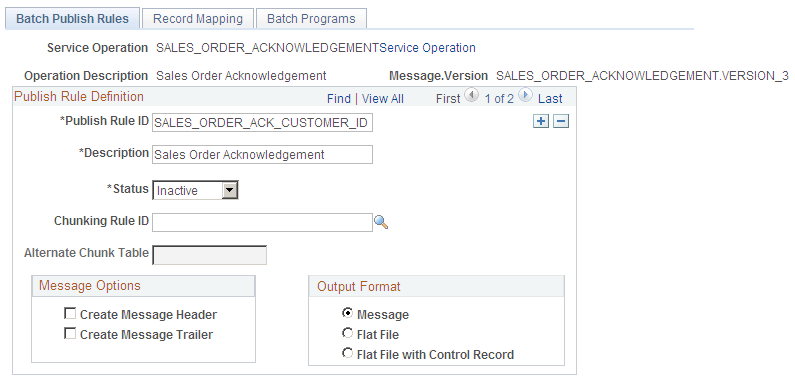
Task: Click the 'Publish Rule Definition' heading
Action: [79, 96]
